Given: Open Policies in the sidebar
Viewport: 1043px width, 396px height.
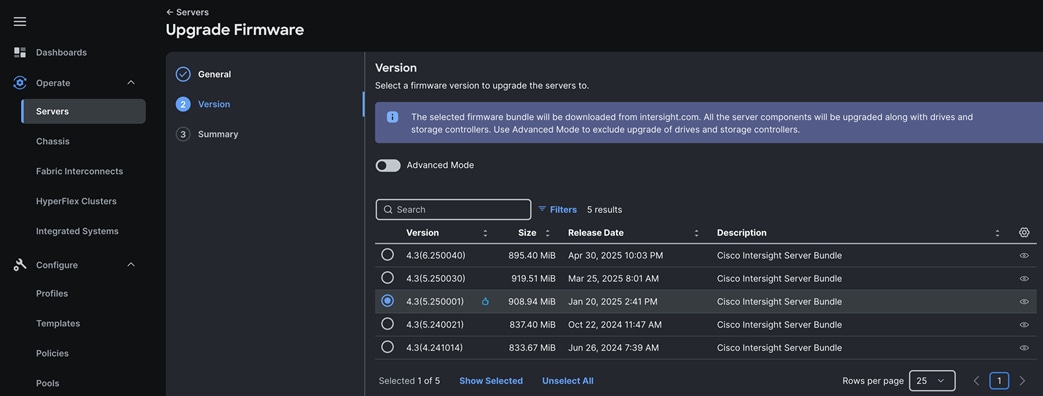Looking at the screenshot, I should tap(52, 353).
